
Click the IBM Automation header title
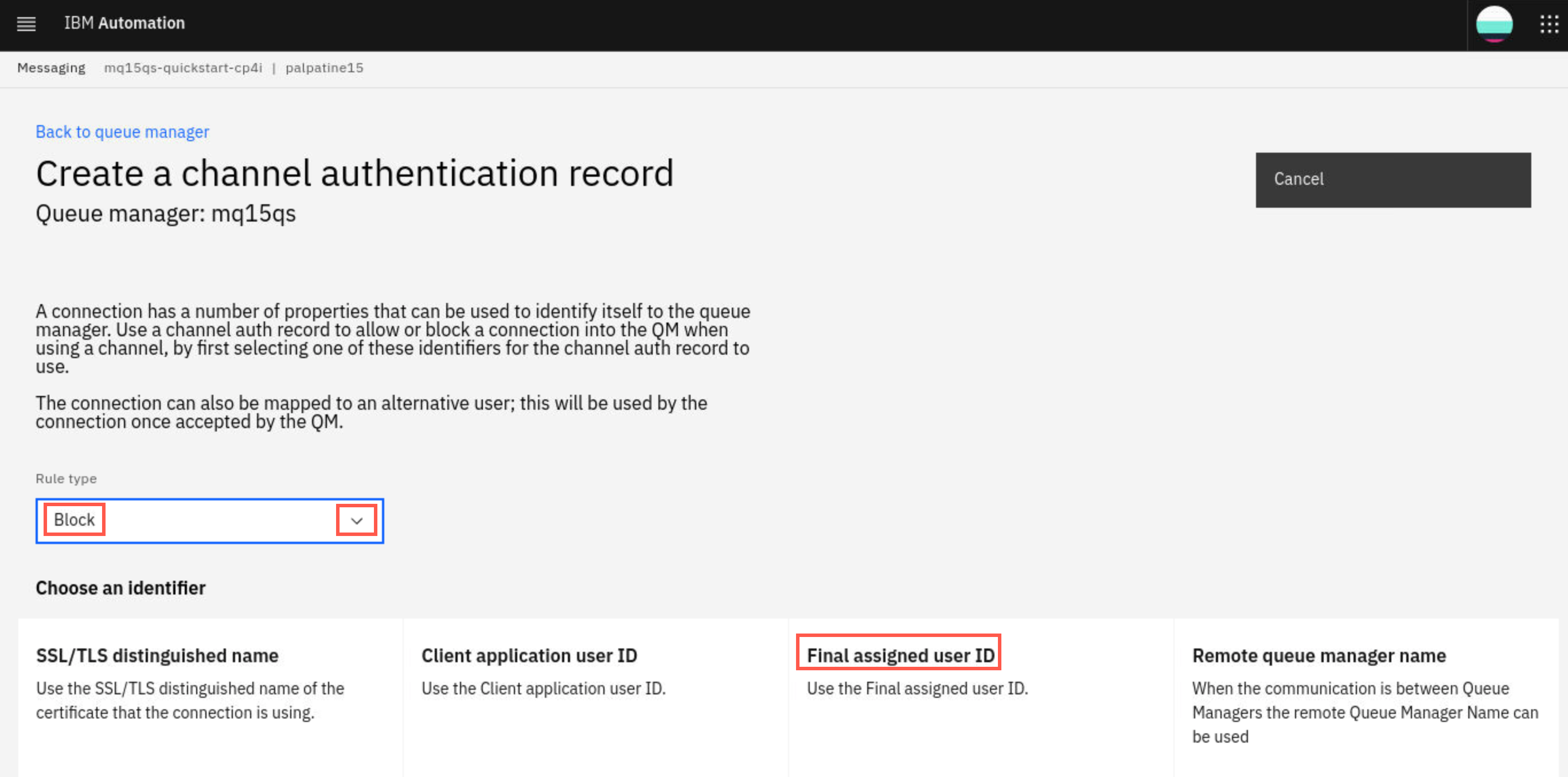(x=124, y=23)
